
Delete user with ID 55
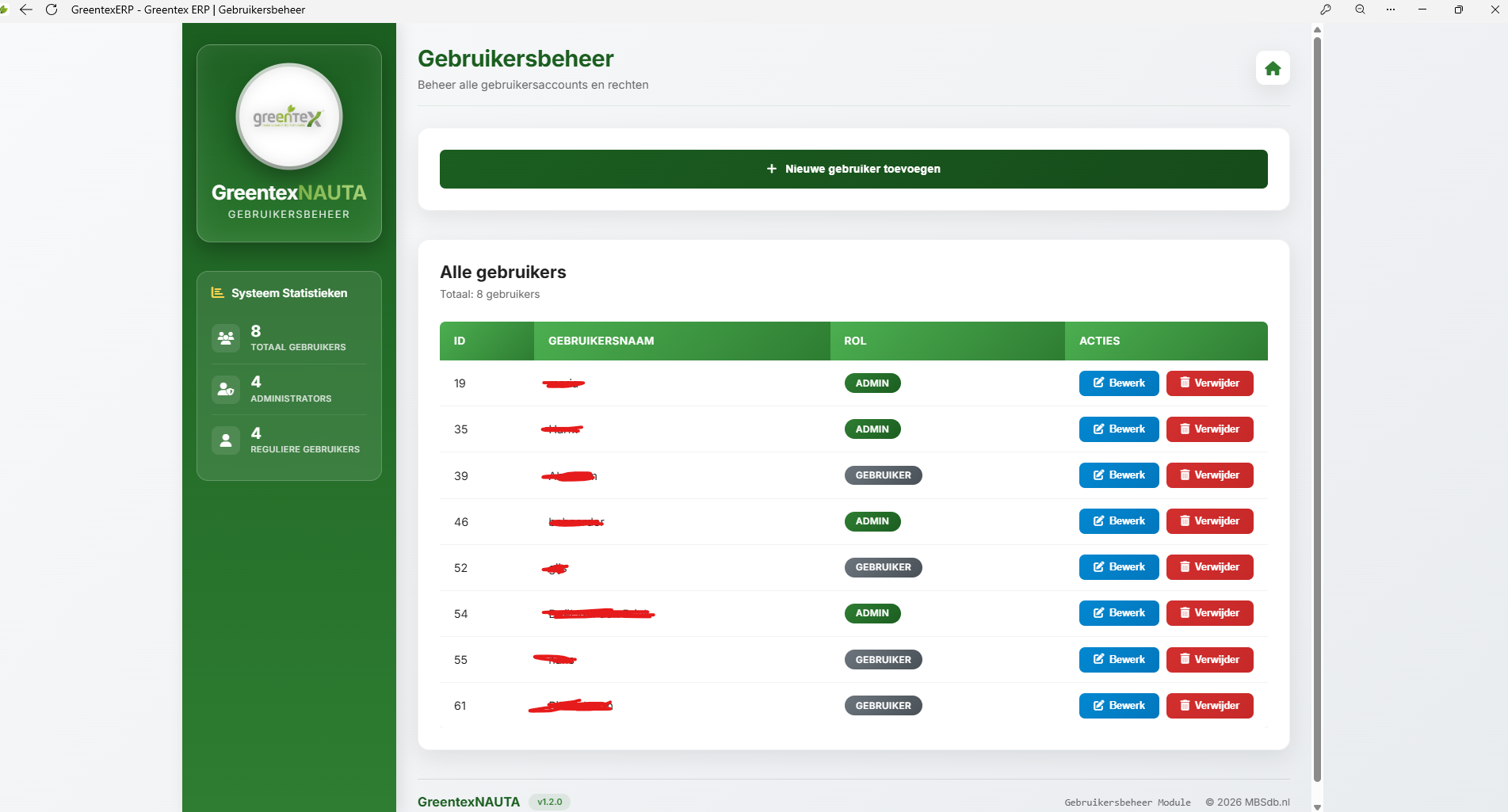pyautogui.click(x=1210, y=660)
